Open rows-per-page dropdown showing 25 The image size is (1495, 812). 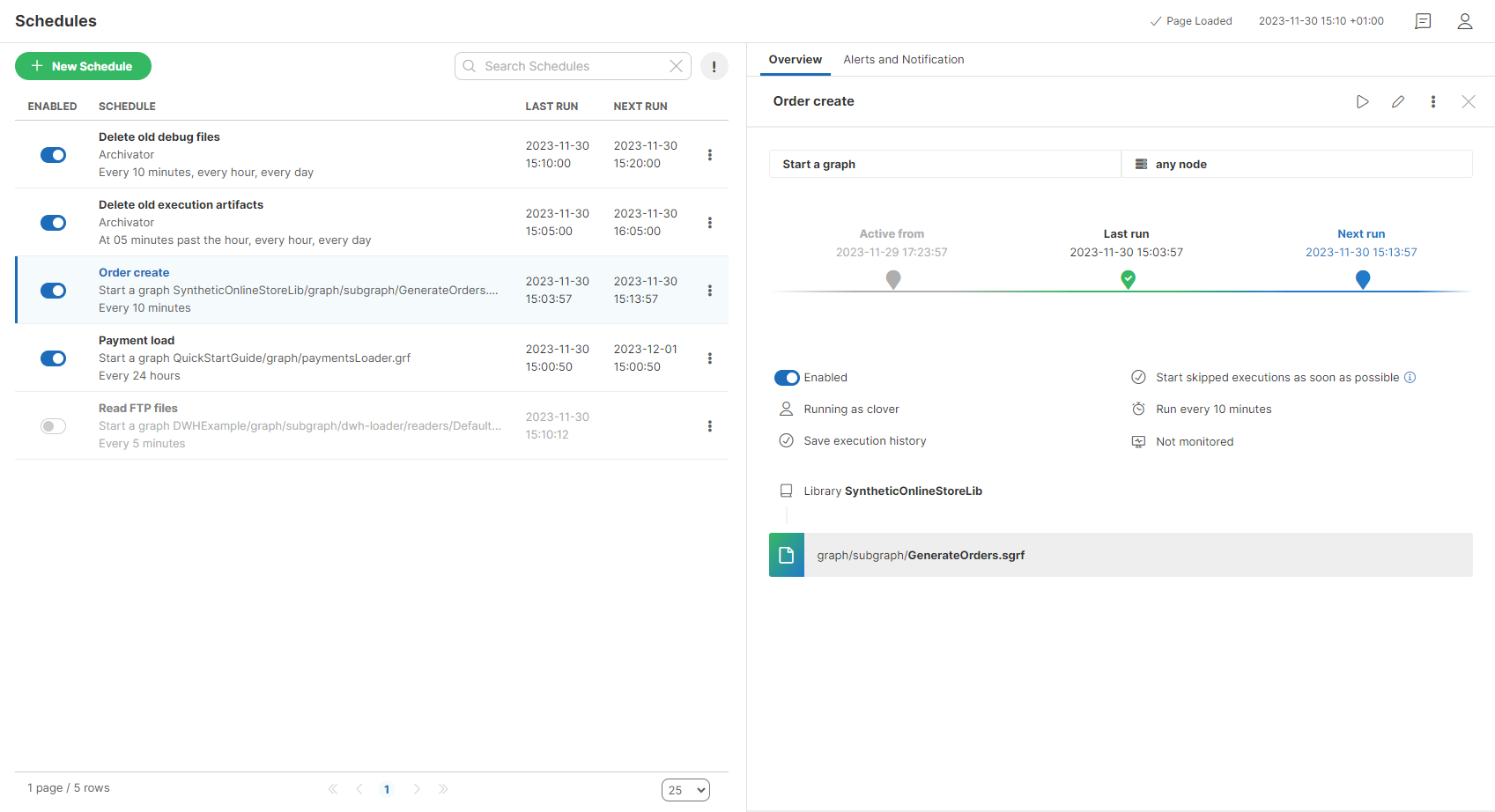(x=685, y=790)
